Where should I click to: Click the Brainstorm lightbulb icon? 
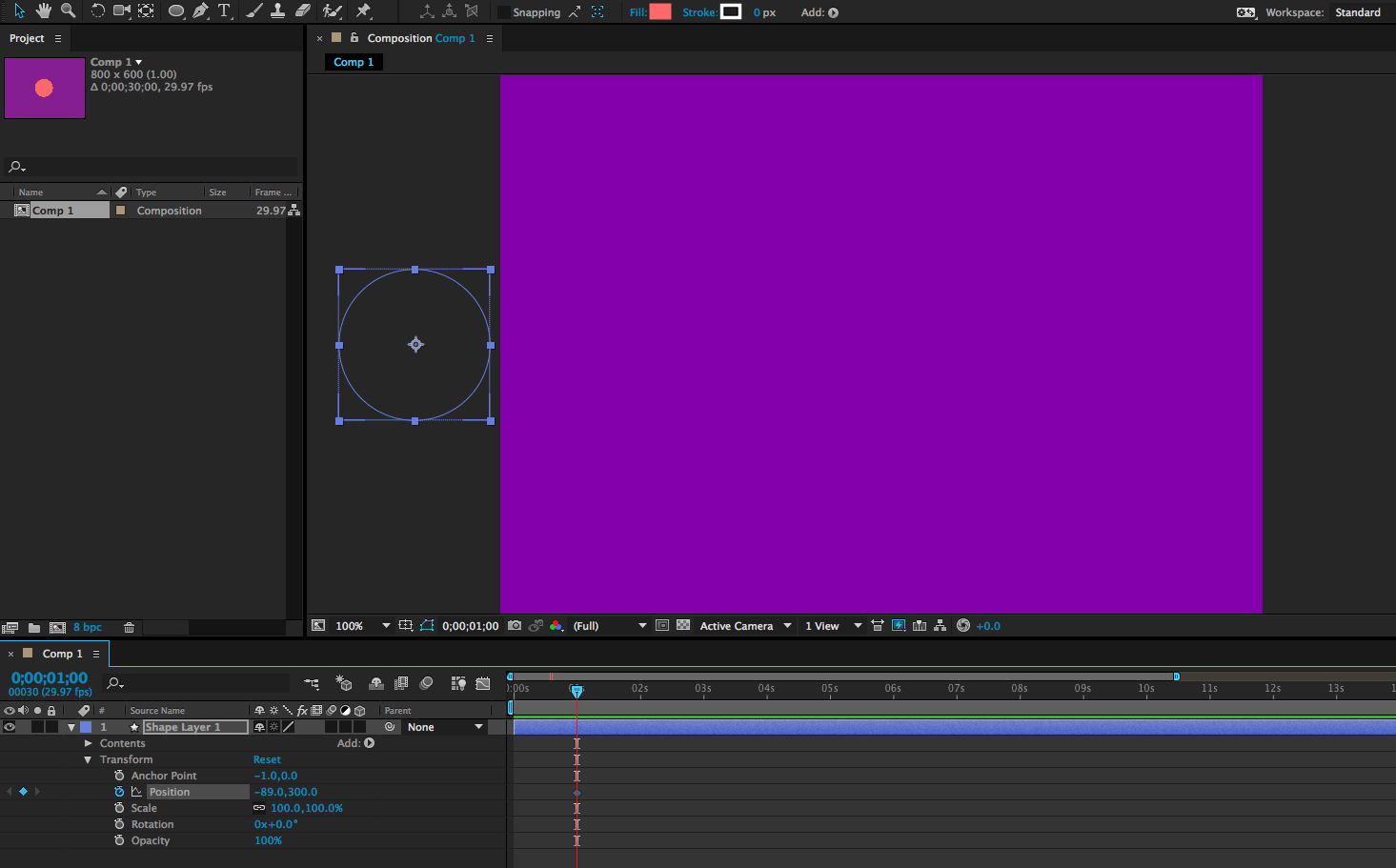coord(458,683)
